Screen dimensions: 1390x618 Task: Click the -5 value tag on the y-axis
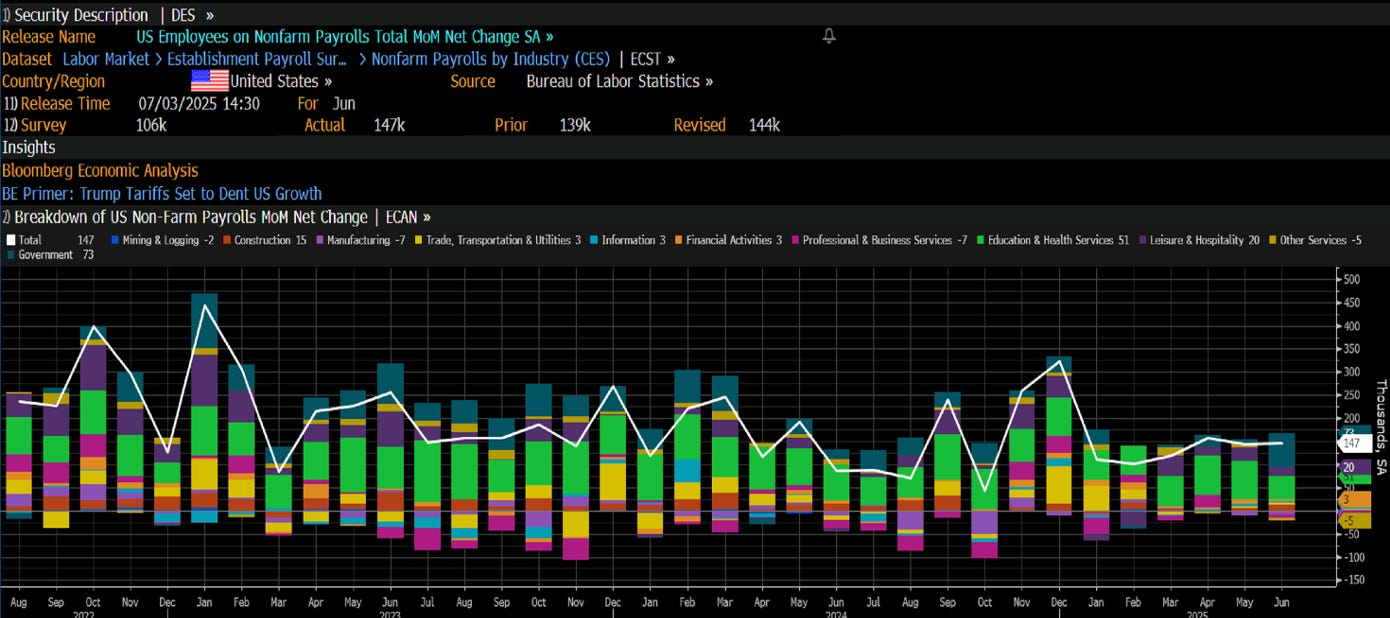pos(1352,521)
